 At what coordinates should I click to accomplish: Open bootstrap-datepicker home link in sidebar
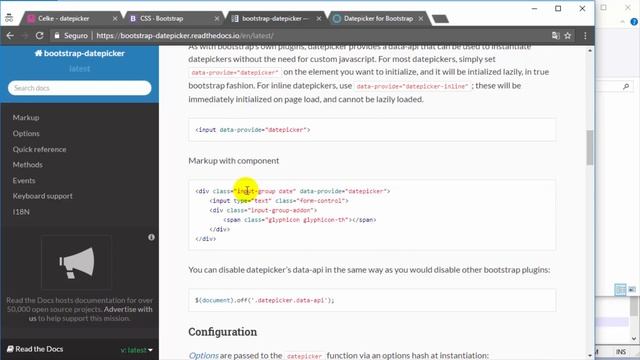click(80, 53)
